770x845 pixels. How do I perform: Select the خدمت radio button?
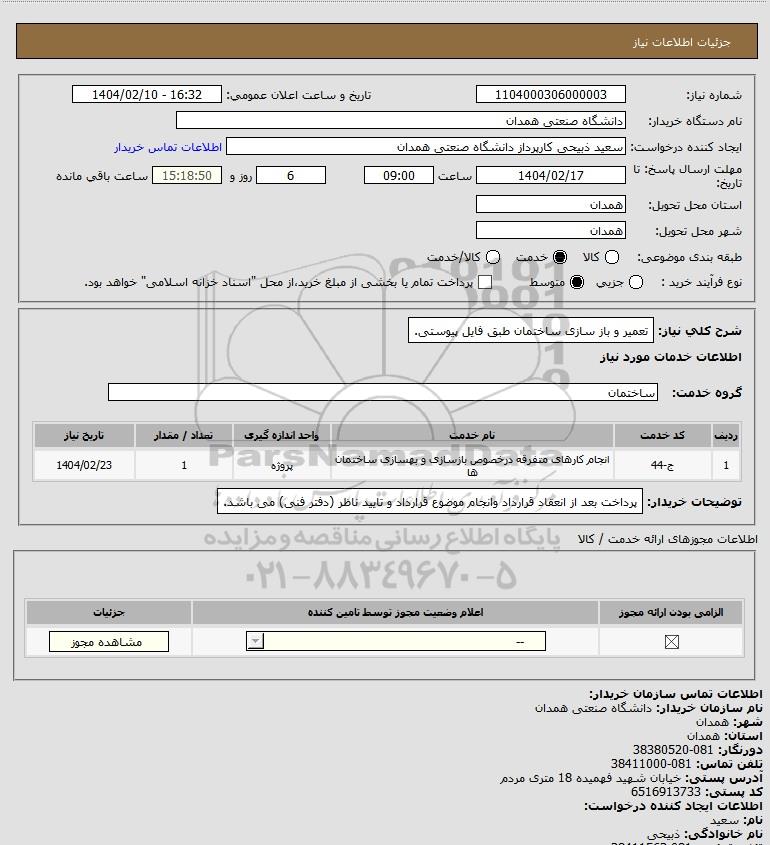click(560, 258)
